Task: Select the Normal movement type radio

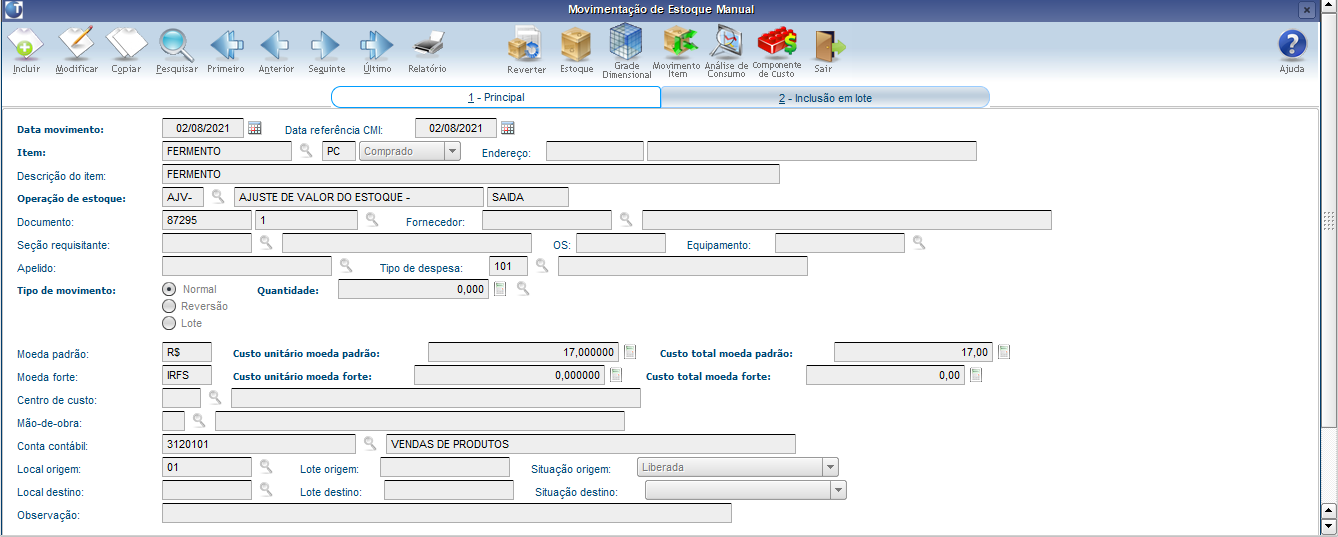Action: [x=169, y=289]
